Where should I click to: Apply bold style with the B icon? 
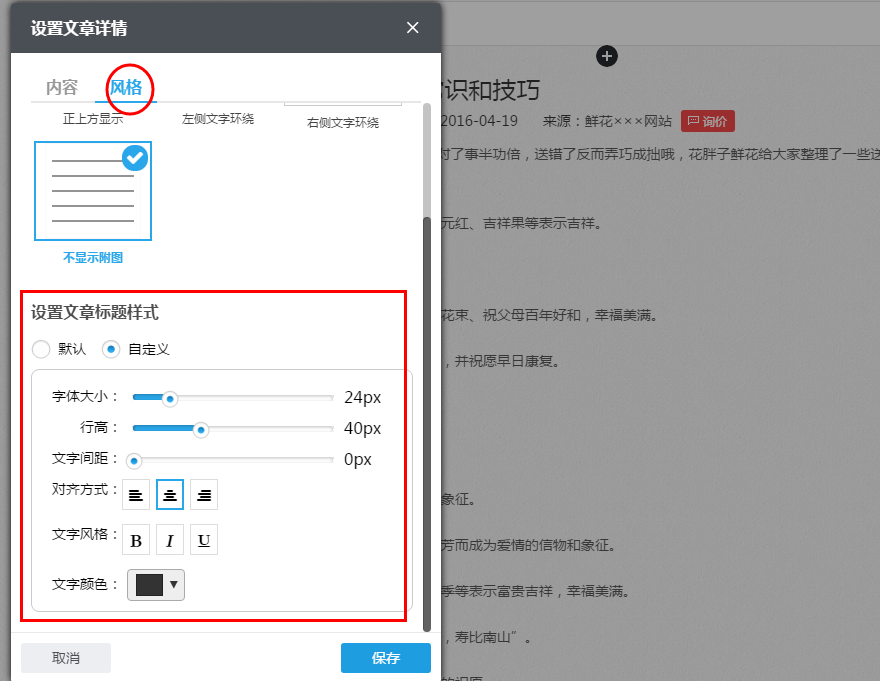click(136, 539)
